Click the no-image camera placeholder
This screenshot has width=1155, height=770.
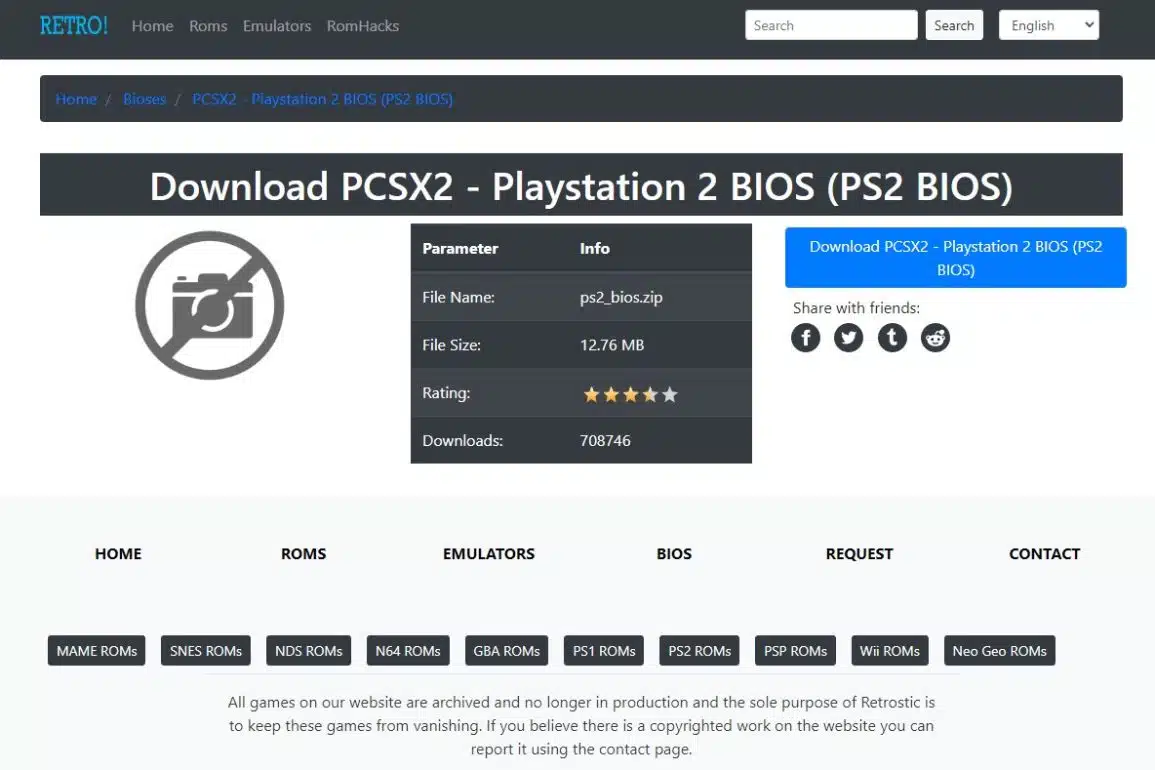(210, 305)
